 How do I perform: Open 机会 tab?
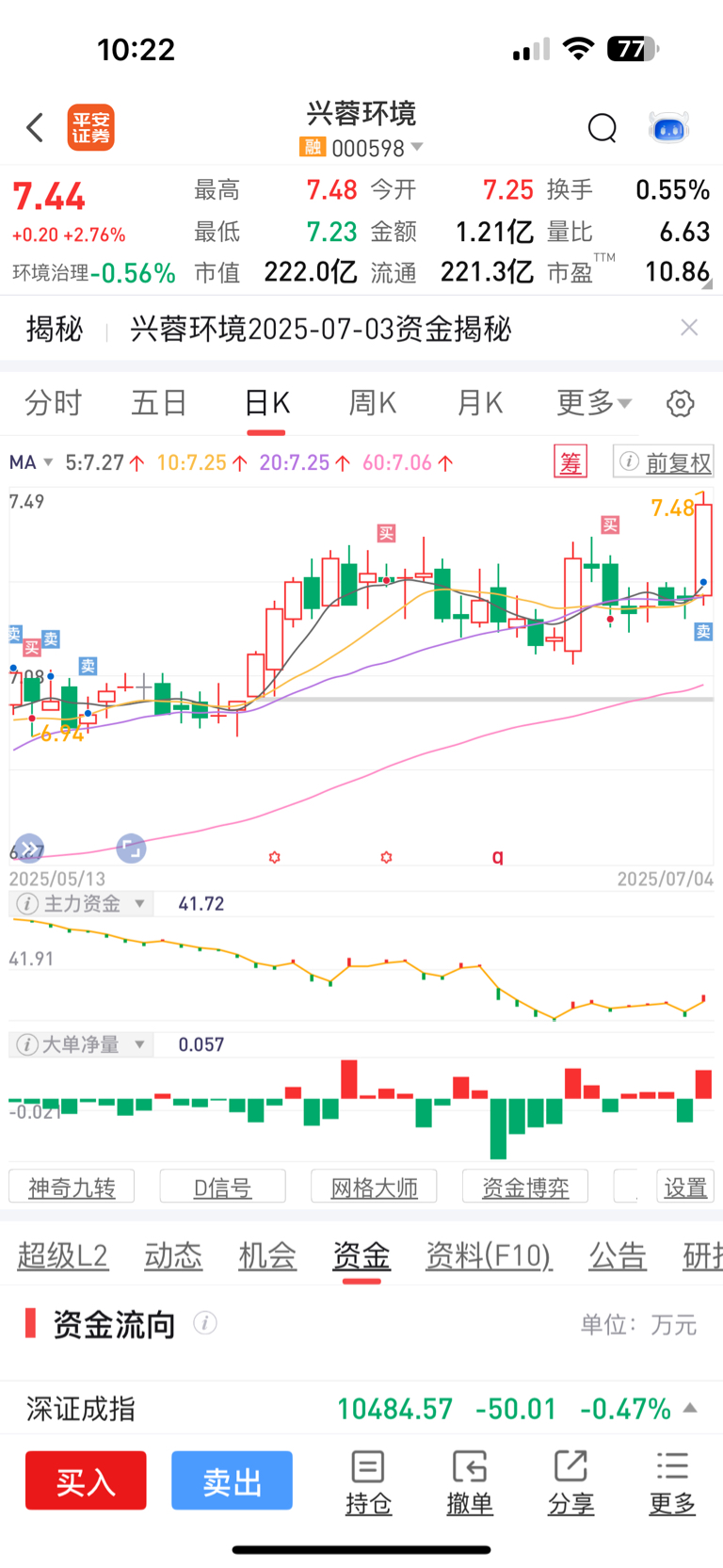tap(267, 1255)
